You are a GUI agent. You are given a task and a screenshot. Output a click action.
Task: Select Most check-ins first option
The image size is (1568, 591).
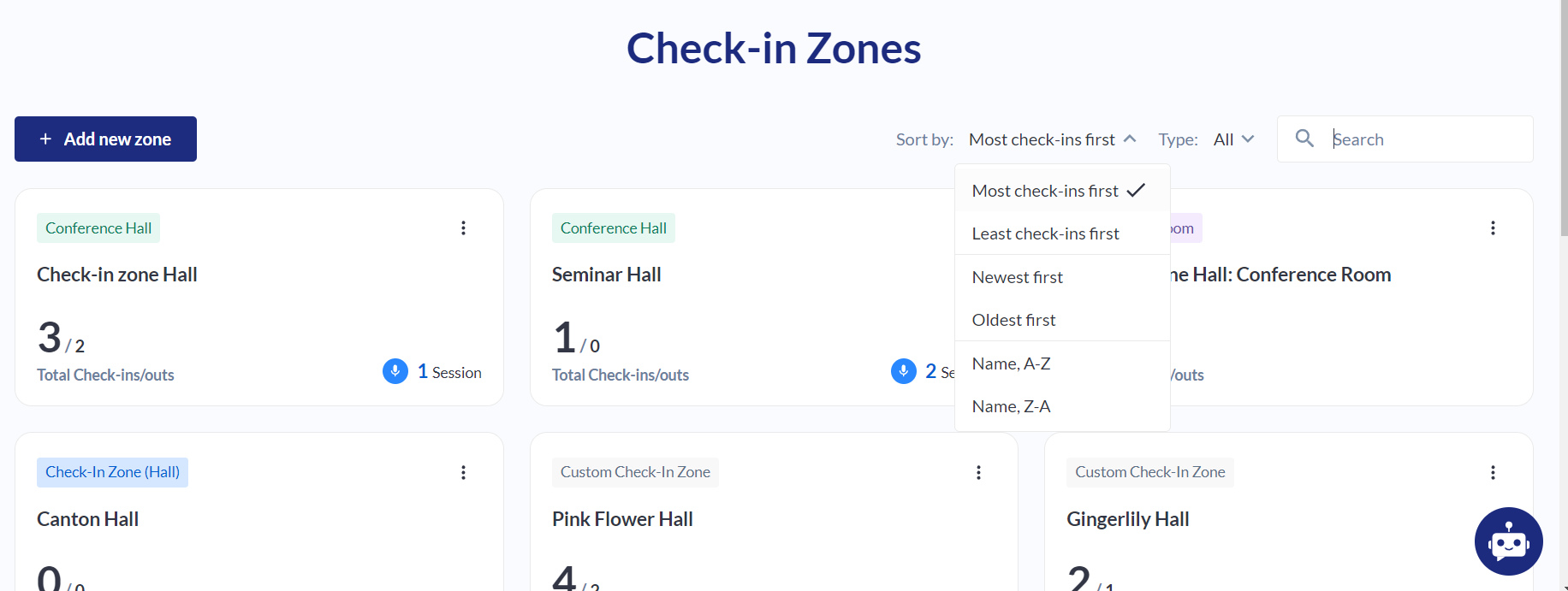[x=1045, y=191]
